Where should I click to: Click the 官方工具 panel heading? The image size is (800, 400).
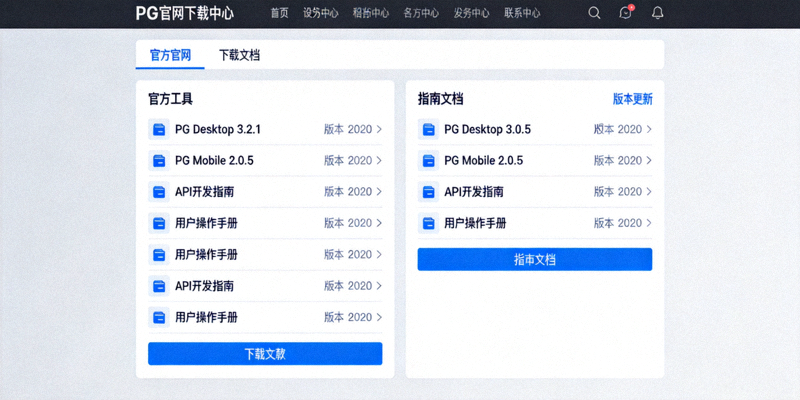tap(170, 99)
